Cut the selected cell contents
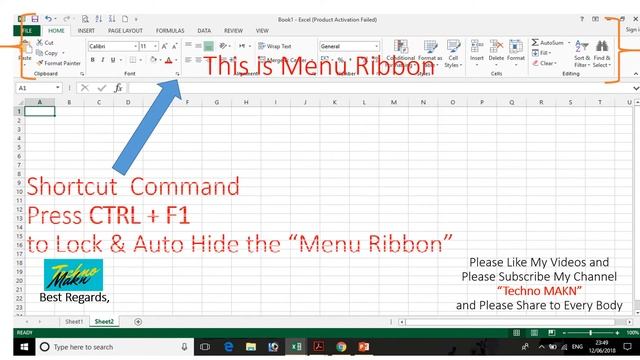Image resolution: width=640 pixels, height=360 pixels. (x=45, y=42)
